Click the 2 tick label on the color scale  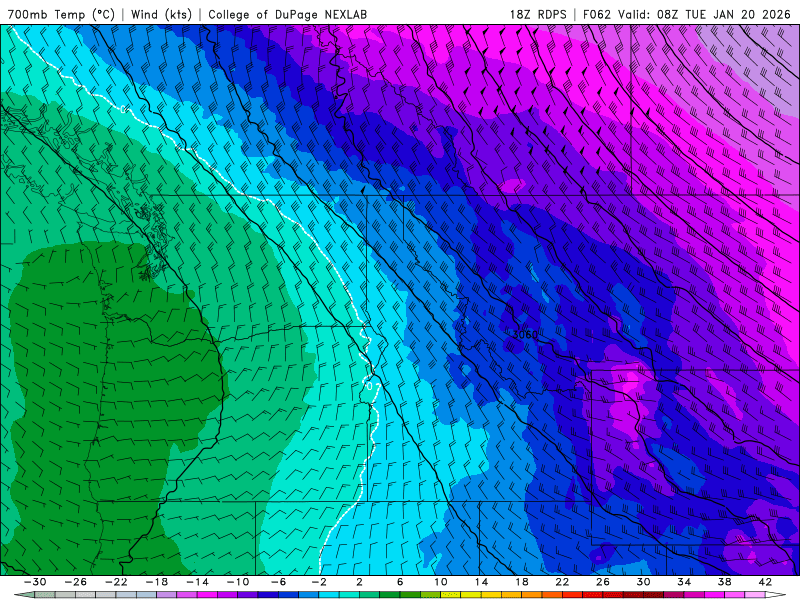point(359,582)
